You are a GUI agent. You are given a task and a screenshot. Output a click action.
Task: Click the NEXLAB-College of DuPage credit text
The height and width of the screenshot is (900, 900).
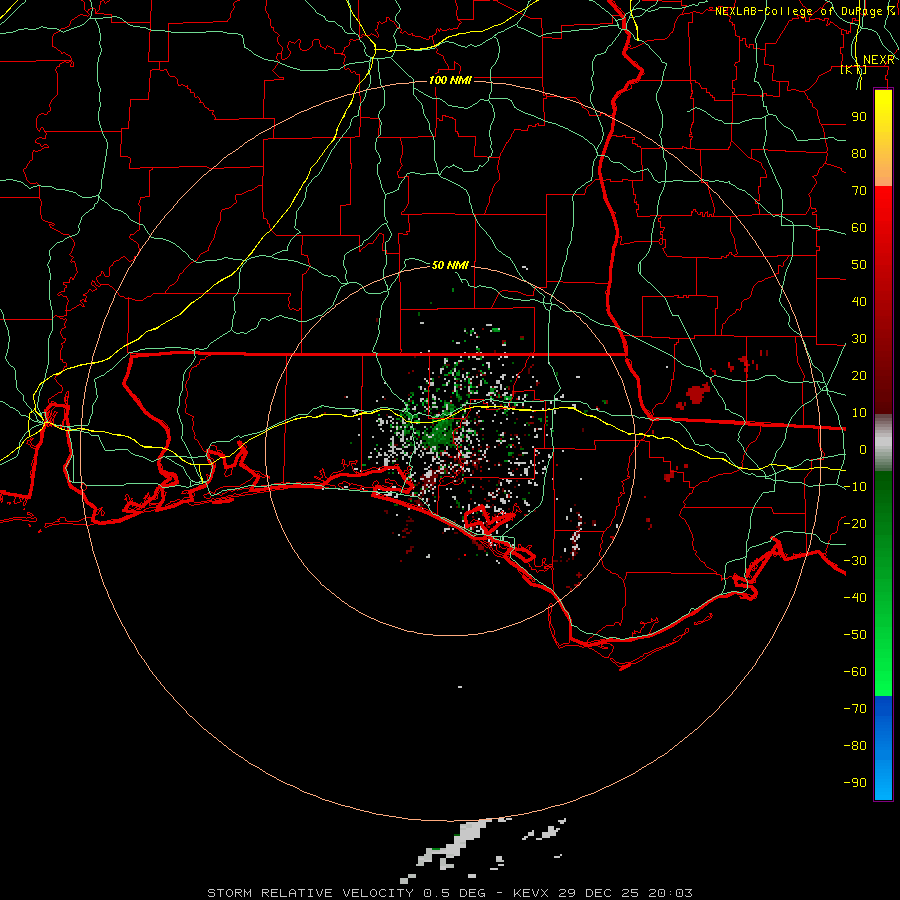coord(804,11)
